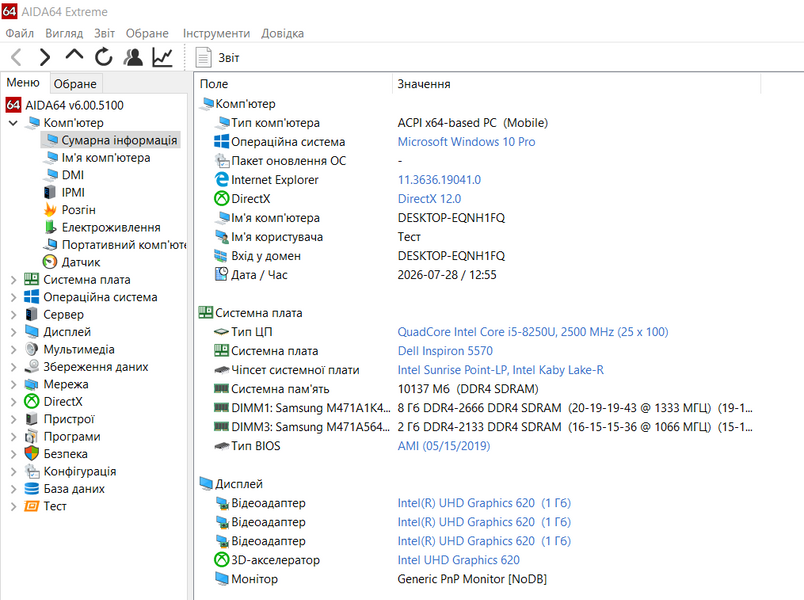This screenshot has width=804, height=600.
Task: Click the База даних database icon
Action: [x=32, y=489]
